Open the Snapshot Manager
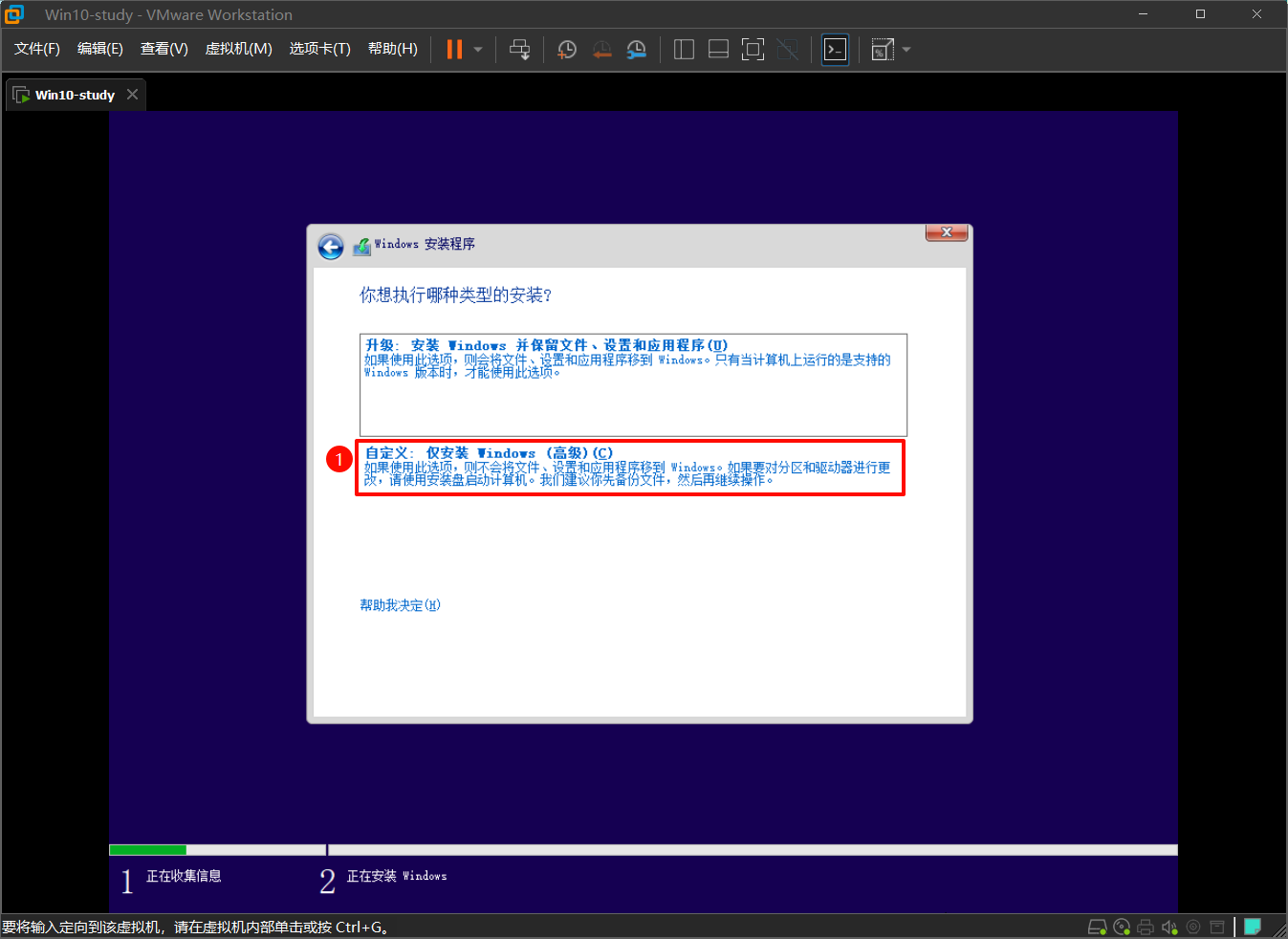This screenshot has height=939, width=1288. pos(635,49)
